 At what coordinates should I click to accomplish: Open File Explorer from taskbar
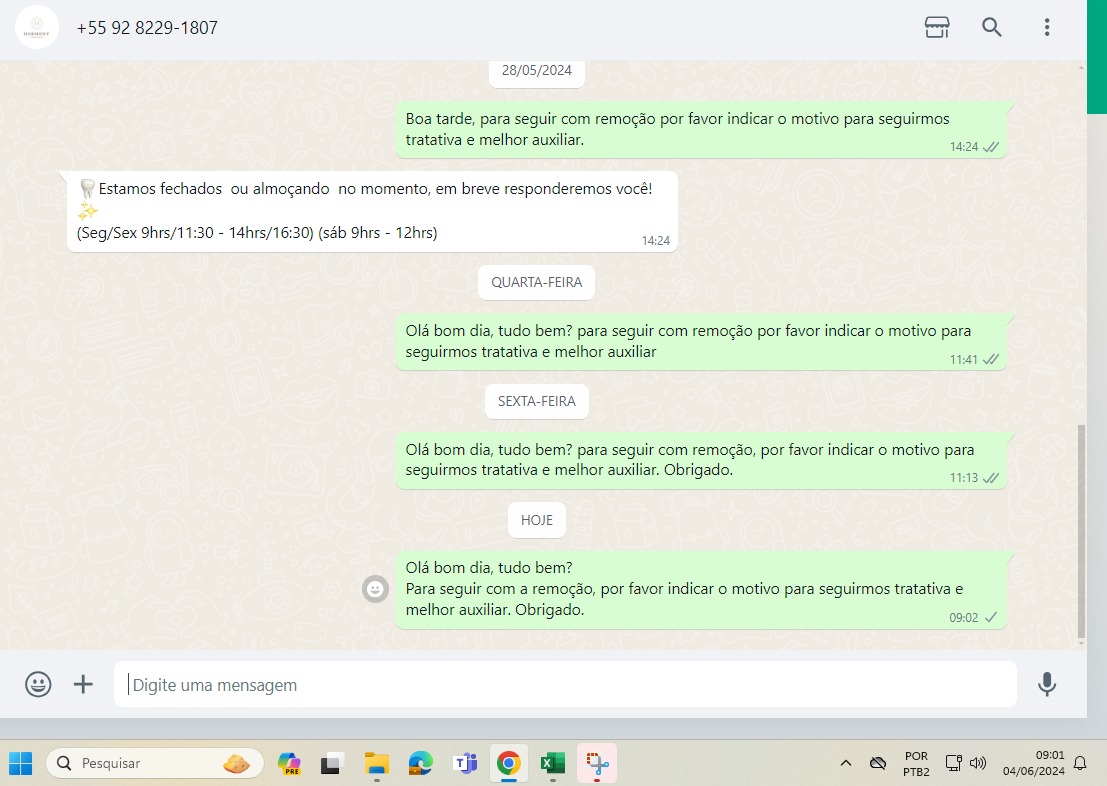377,764
